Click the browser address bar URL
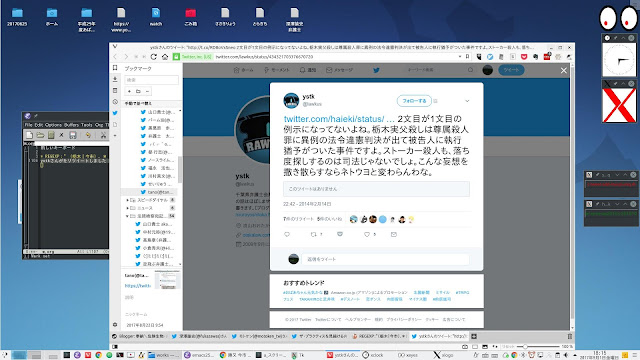Screen dimensions: 640x360 (x=264, y=57)
